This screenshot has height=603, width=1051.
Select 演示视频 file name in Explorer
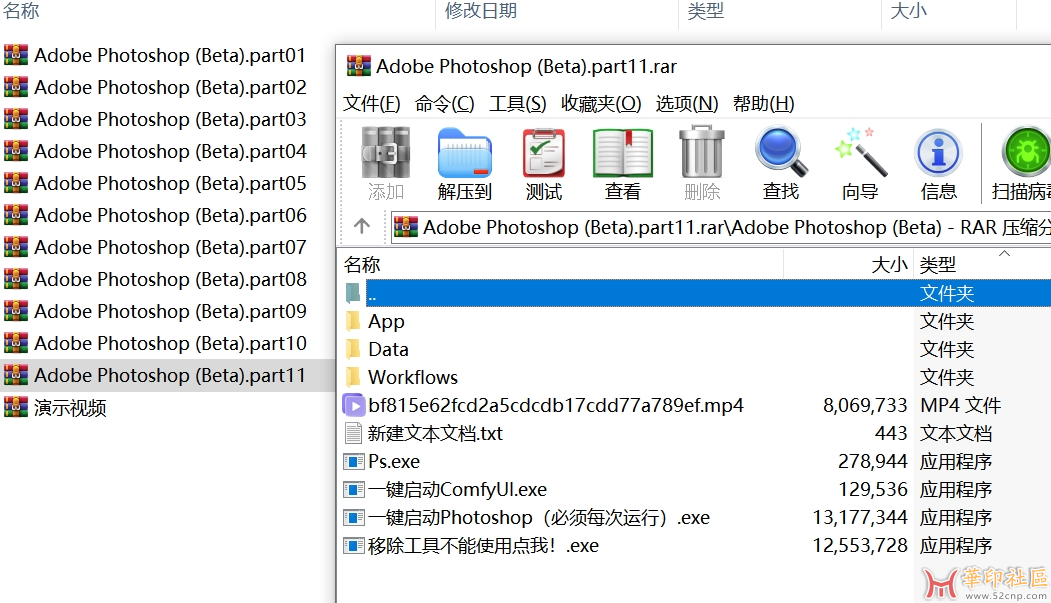tap(70, 407)
